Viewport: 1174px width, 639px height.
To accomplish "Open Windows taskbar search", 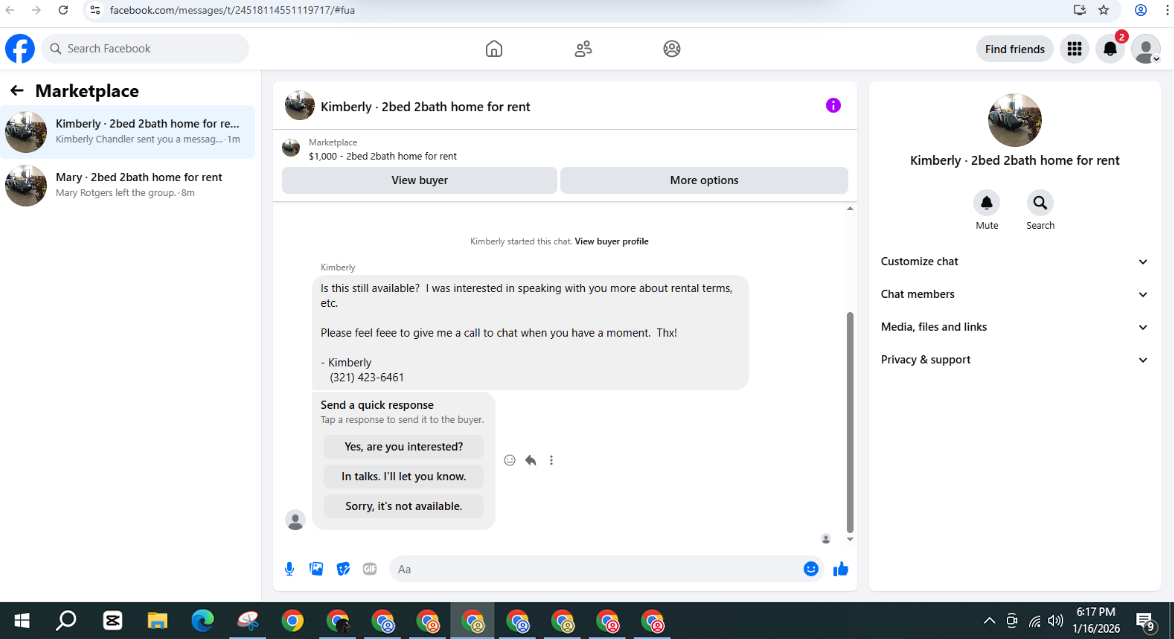I will coord(67,621).
